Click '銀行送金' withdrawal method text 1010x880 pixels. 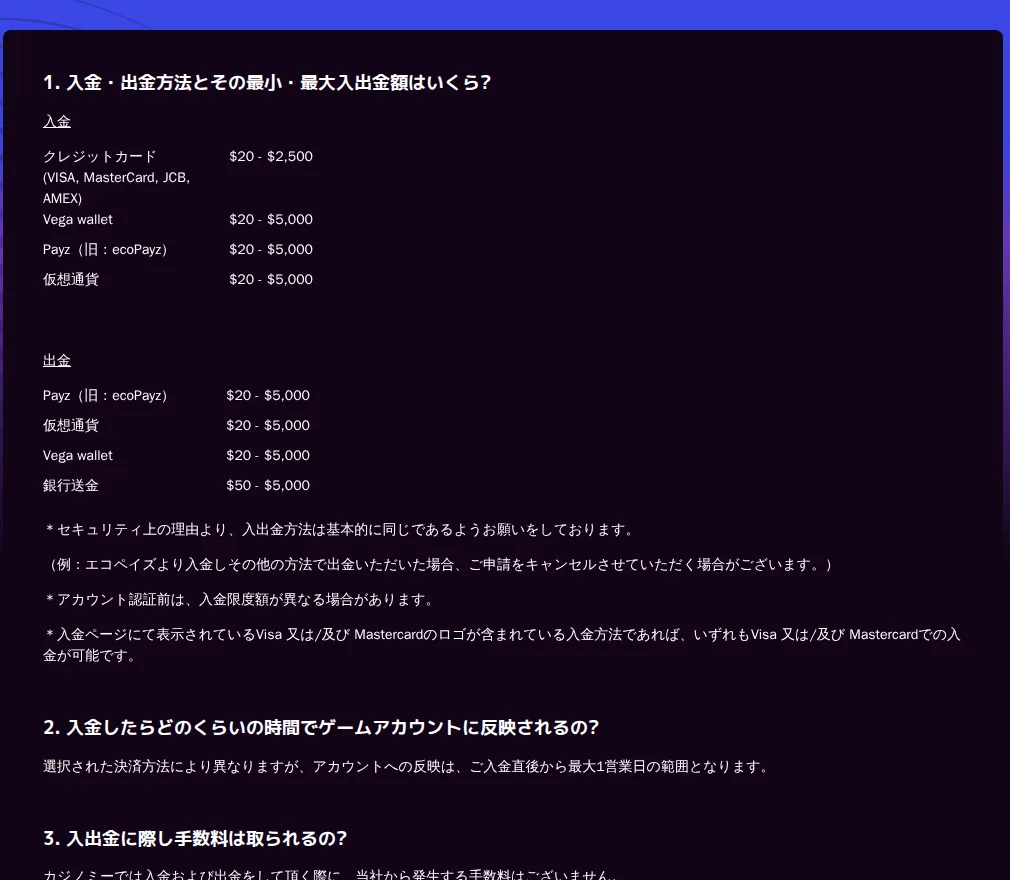(71, 486)
